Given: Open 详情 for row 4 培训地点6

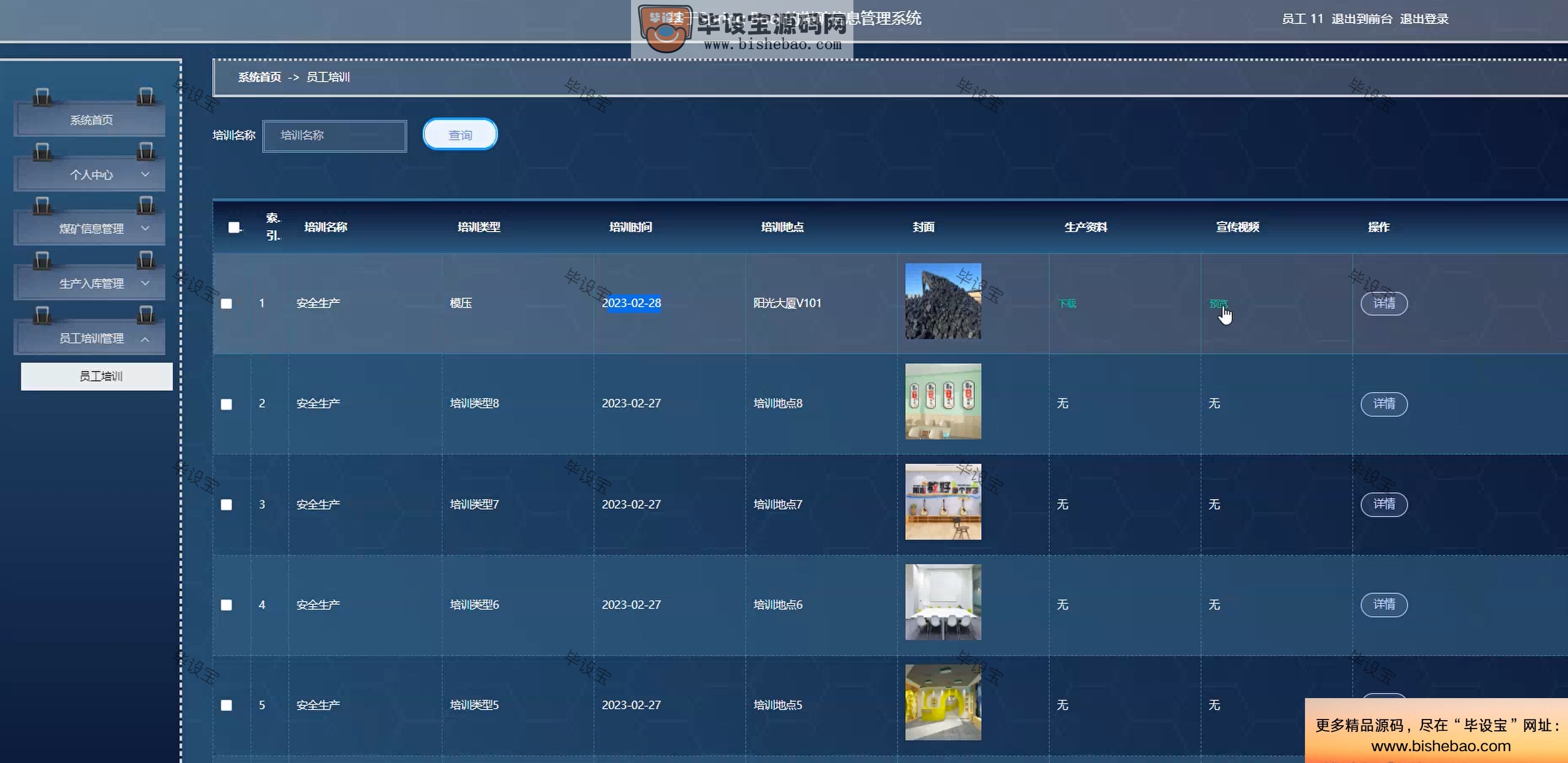Looking at the screenshot, I should click(x=1384, y=605).
